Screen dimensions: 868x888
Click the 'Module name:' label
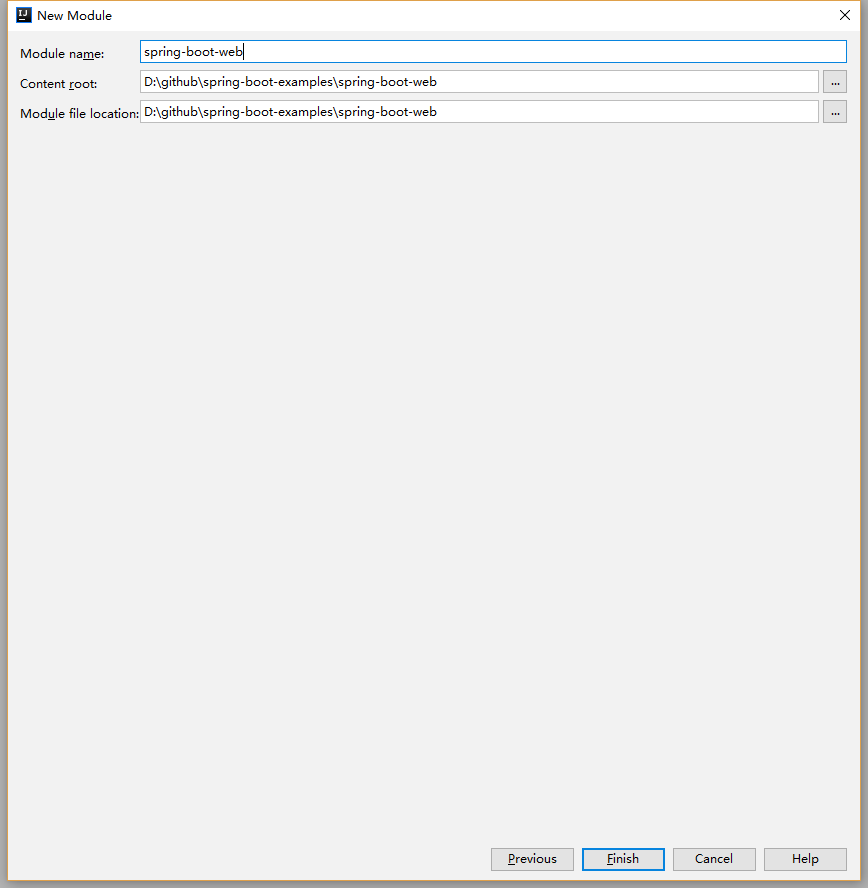point(62,54)
